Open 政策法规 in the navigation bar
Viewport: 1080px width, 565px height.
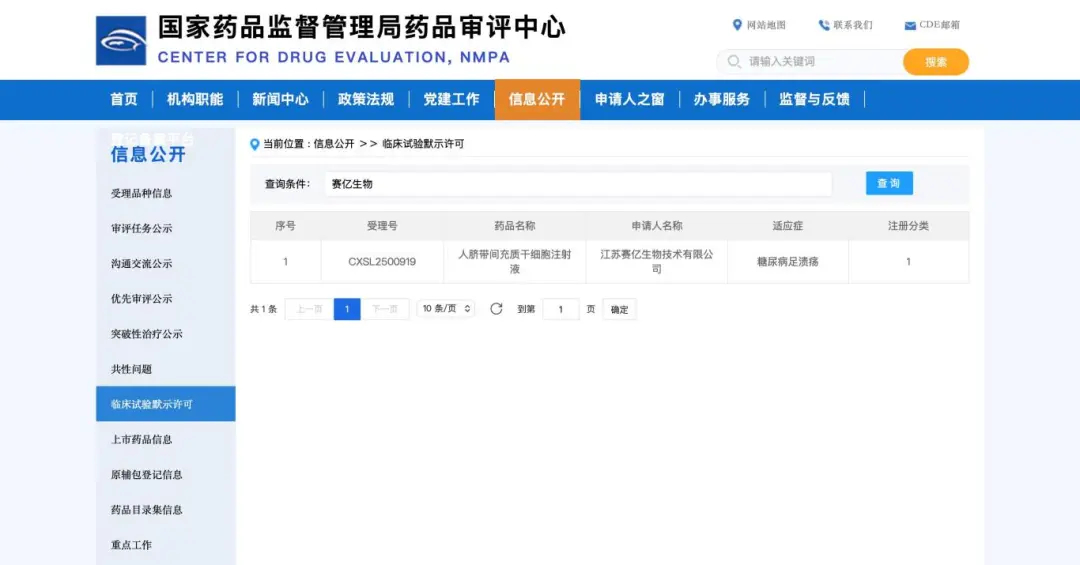click(x=366, y=99)
